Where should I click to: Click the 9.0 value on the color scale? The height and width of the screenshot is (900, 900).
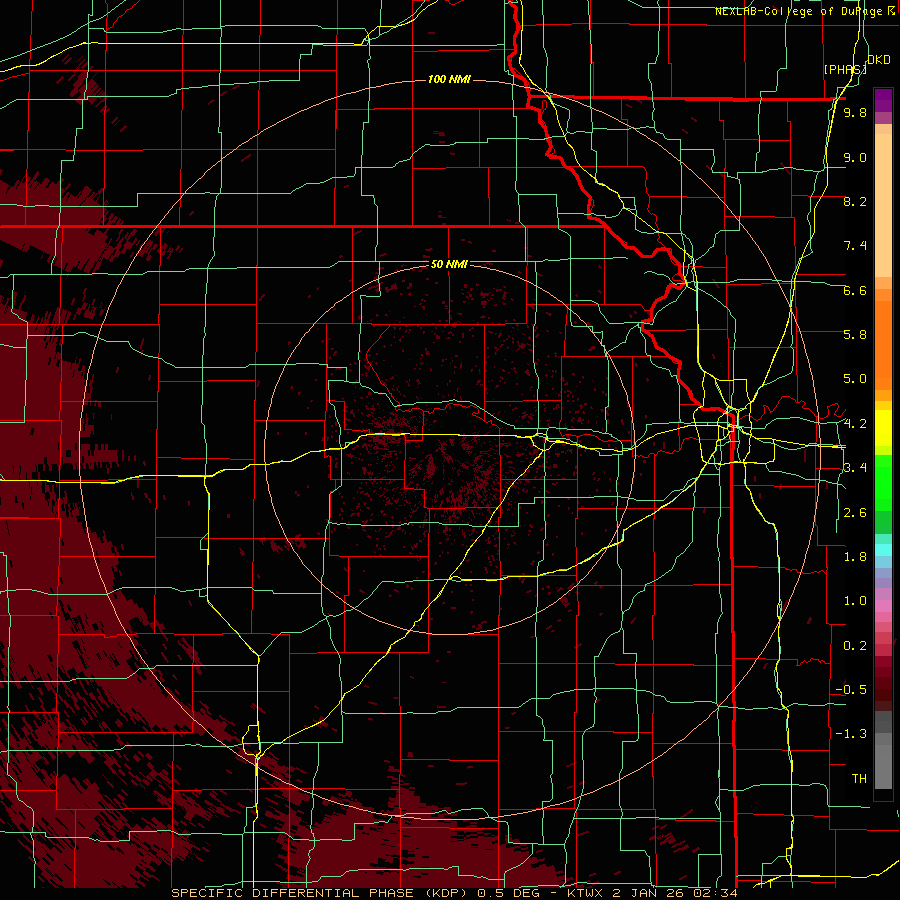[855, 157]
